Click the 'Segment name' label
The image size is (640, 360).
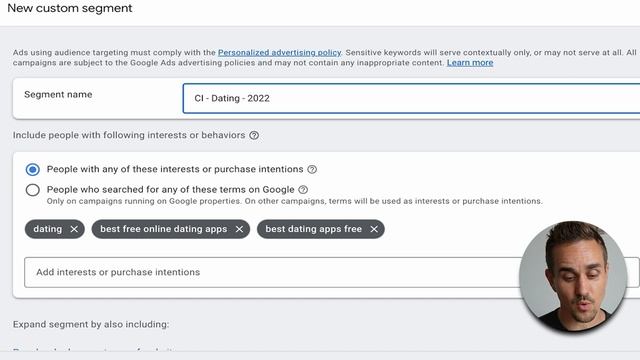coord(58,95)
